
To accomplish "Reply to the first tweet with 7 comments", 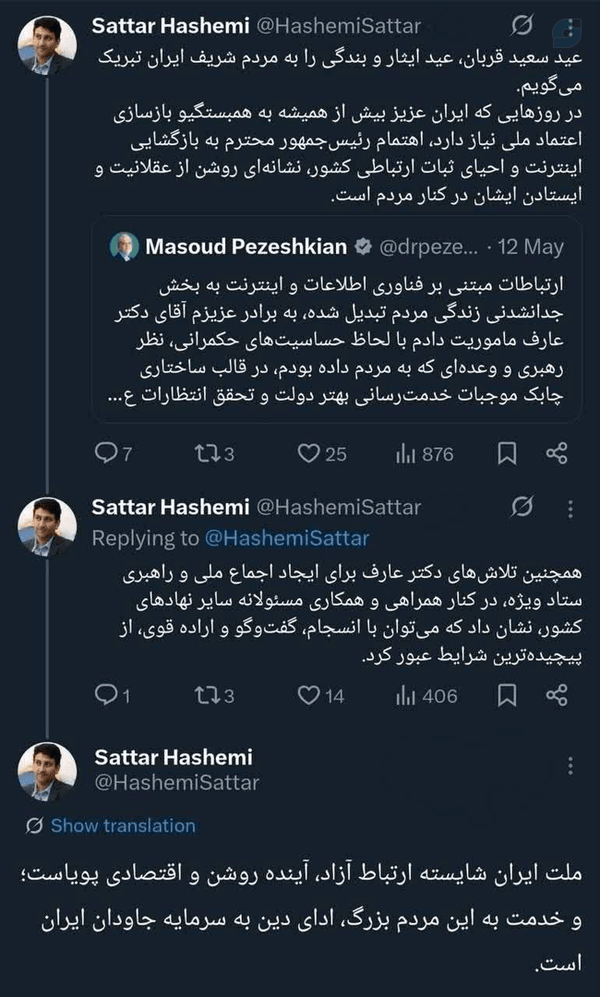I will [x=113, y=454].
